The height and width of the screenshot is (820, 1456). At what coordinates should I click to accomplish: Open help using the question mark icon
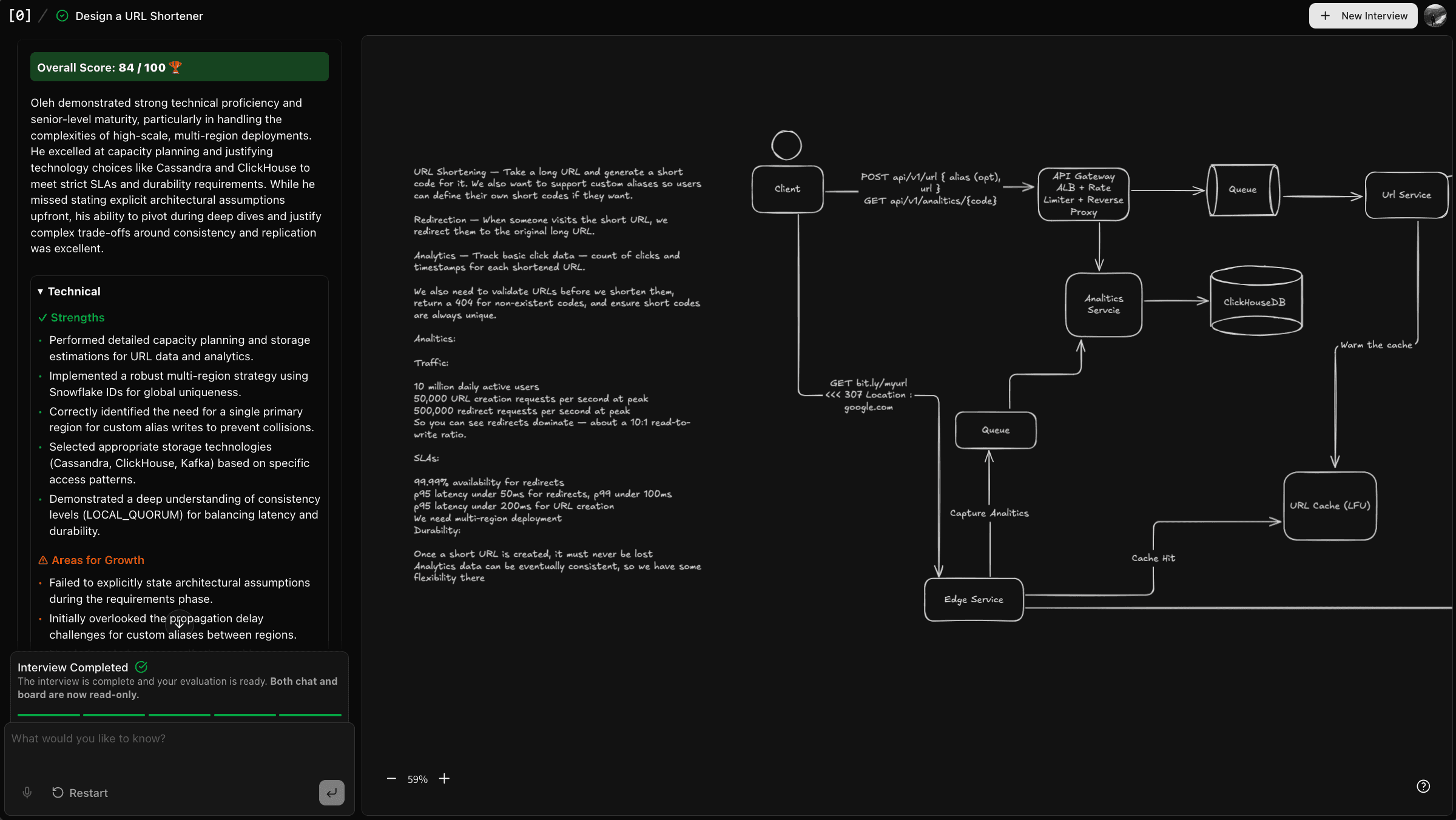1423,786
